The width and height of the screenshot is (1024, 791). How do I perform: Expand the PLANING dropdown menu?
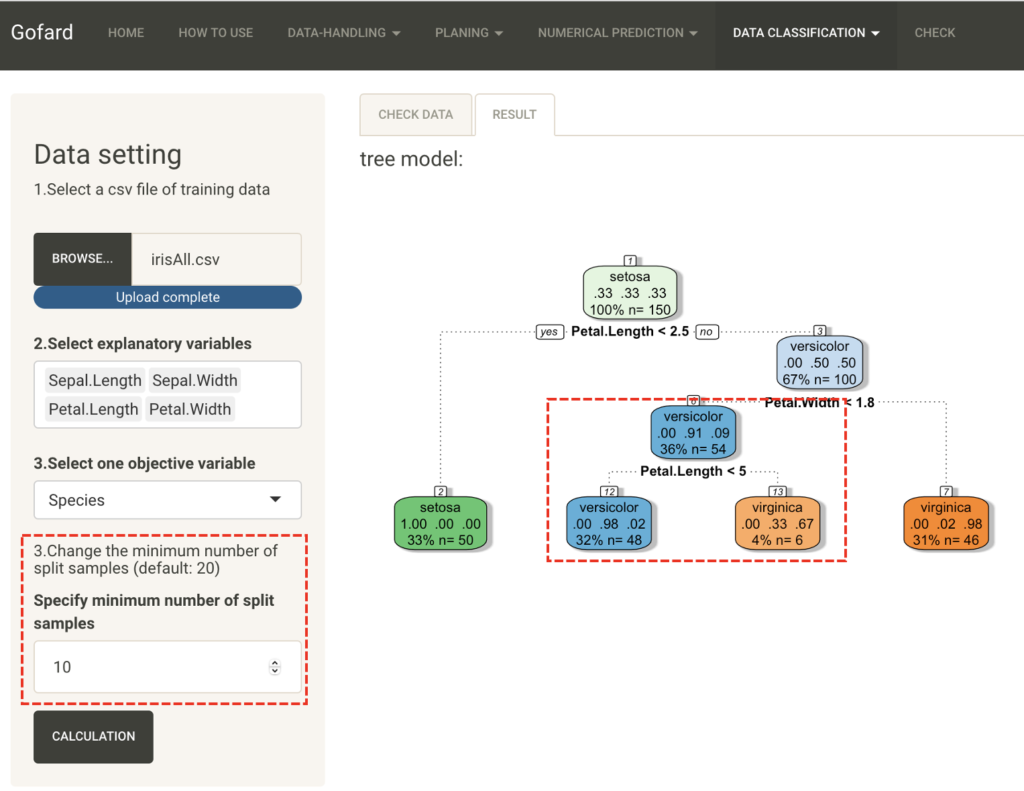[468, 33]
